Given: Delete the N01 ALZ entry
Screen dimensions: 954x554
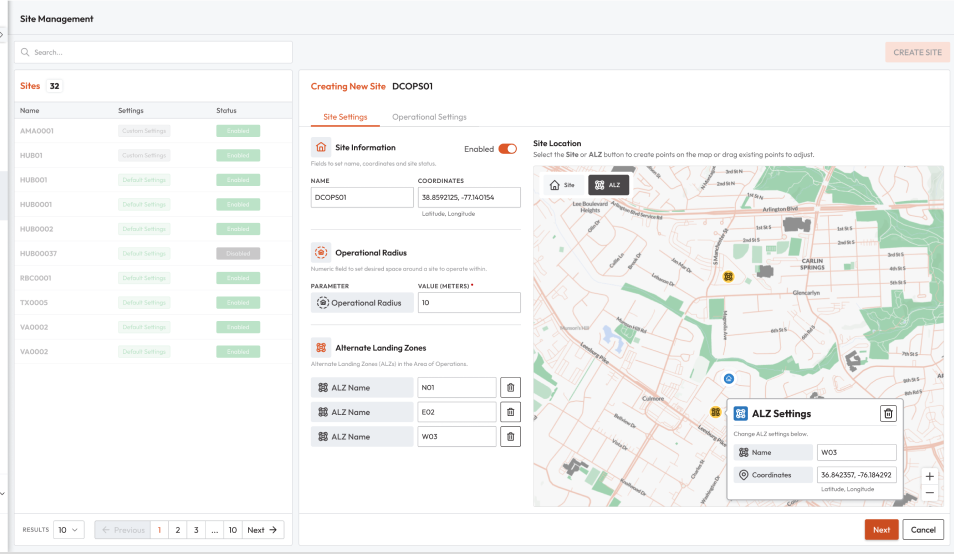Looking at the screenshot, I should pyautogui.click(x=510, y=388).
